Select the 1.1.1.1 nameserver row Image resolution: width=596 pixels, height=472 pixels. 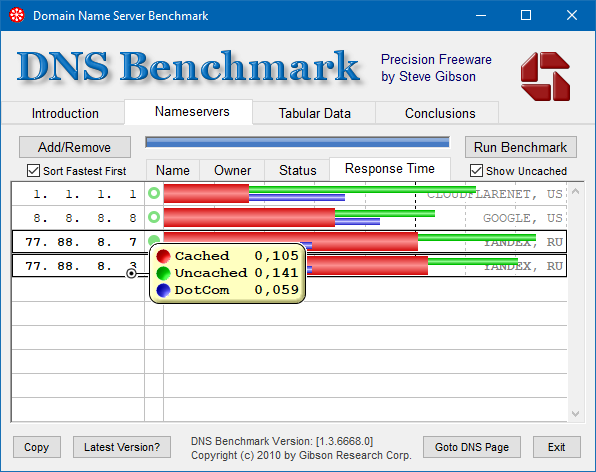(x=289, y=193)
